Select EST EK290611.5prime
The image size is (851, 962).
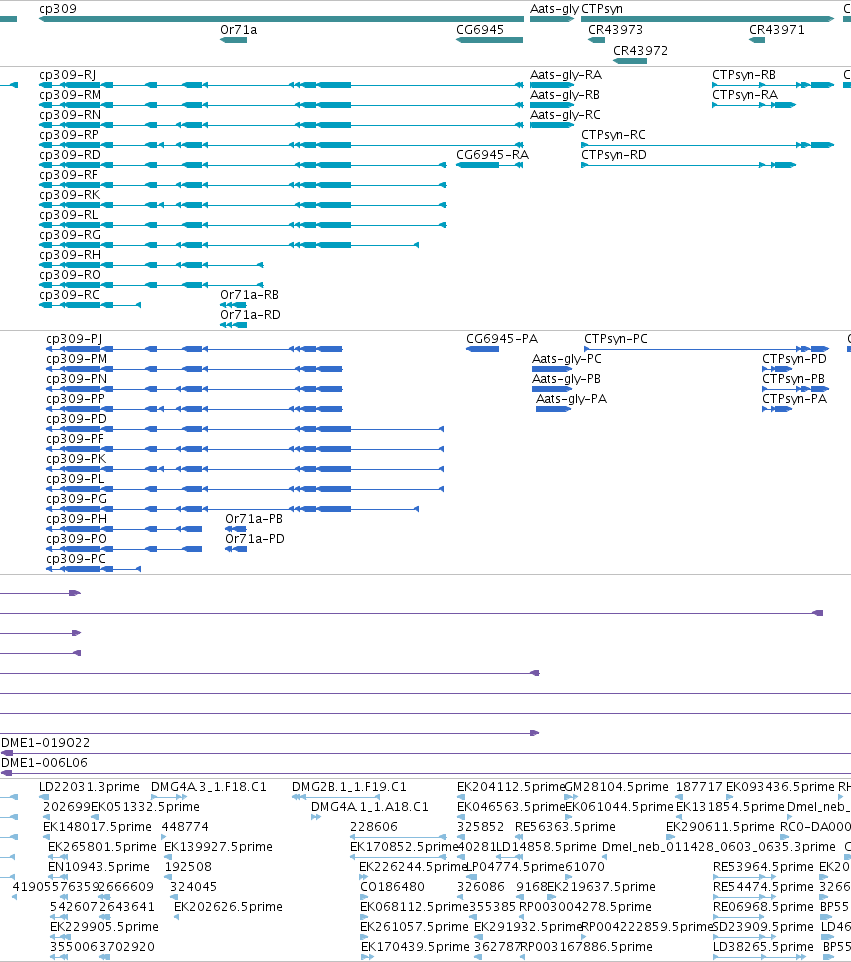tap(720, 826)
